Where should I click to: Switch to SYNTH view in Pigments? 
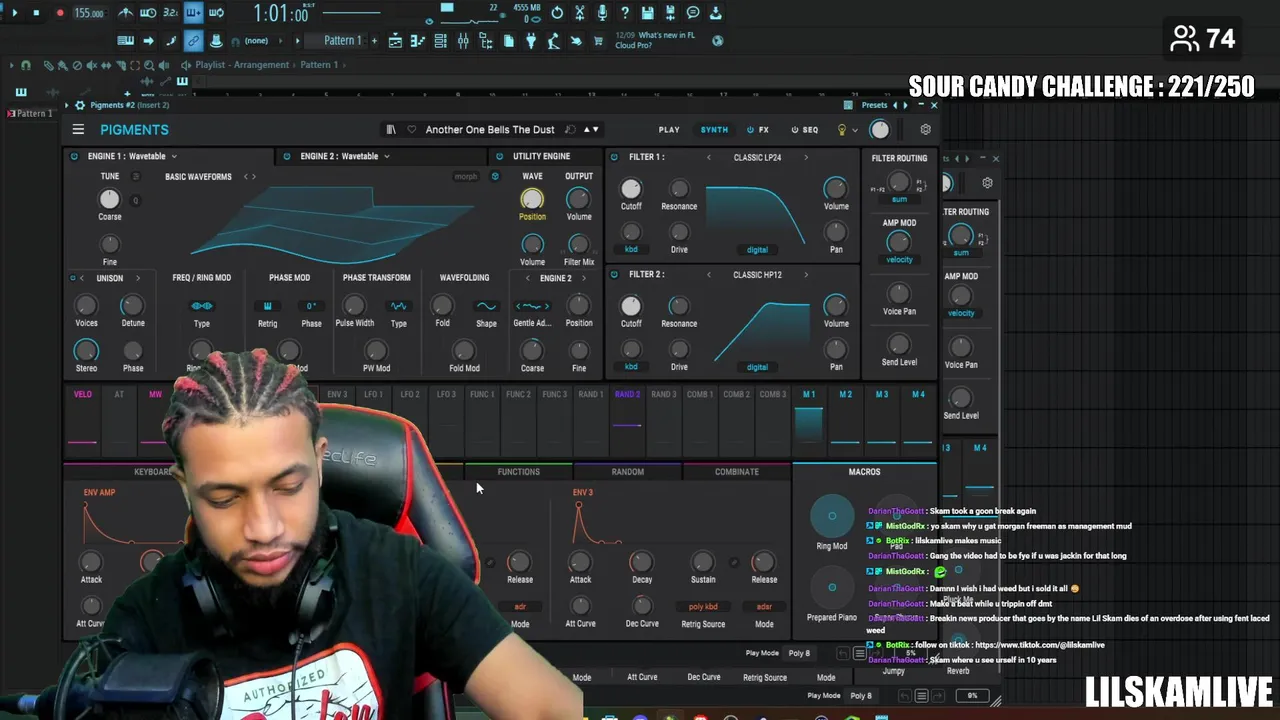[x=714, y=130]
